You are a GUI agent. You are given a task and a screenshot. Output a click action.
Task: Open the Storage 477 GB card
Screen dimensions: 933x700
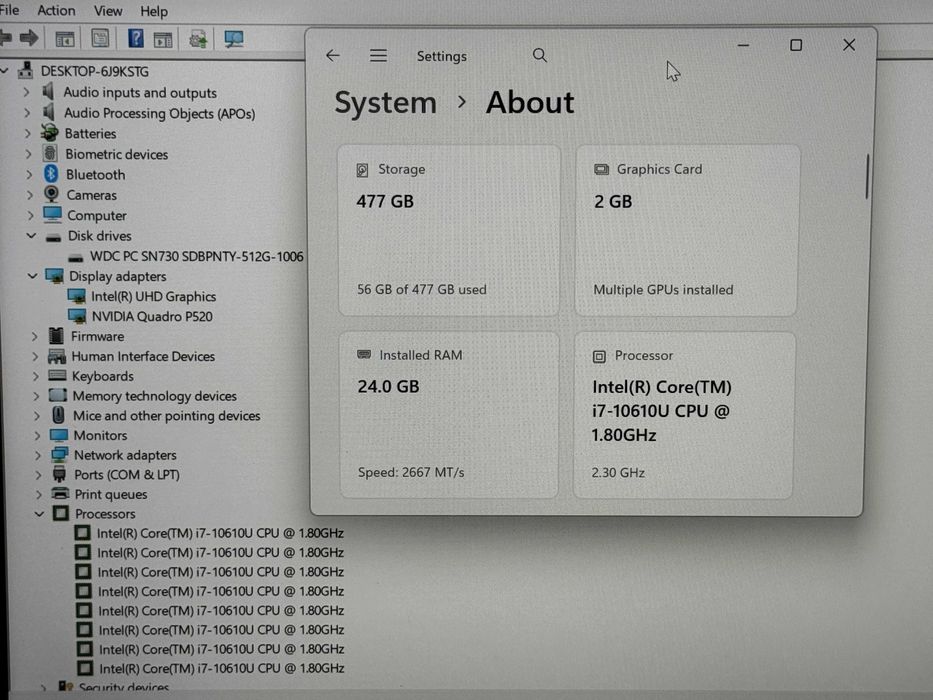pyautogui.click(x=449, y=230)
